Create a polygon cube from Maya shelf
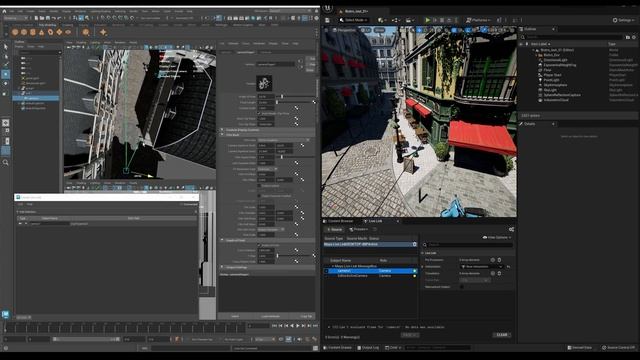 coord(24,32)
